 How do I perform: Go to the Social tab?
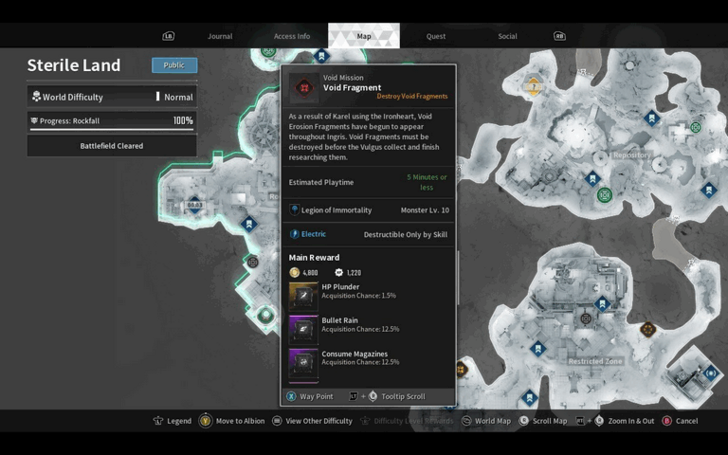click(507, 36)
